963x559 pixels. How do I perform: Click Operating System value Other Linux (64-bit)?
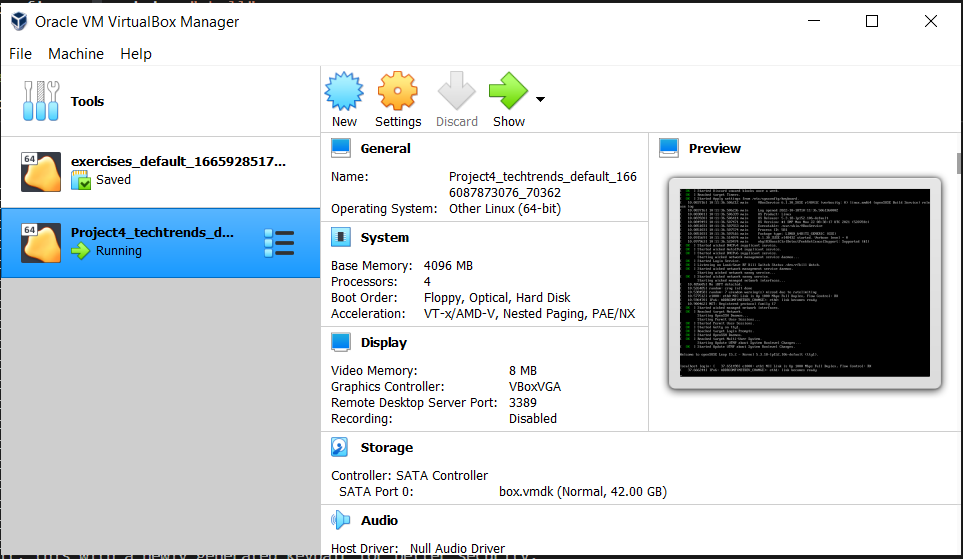click(x=505, y=209)
